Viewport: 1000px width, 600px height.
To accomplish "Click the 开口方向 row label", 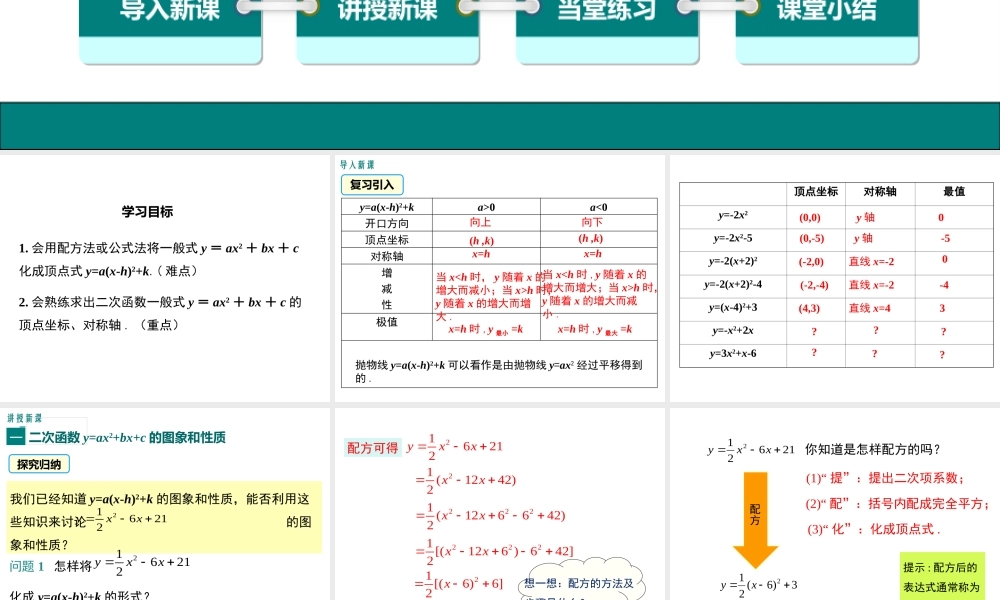I will [x=386, y=223].
